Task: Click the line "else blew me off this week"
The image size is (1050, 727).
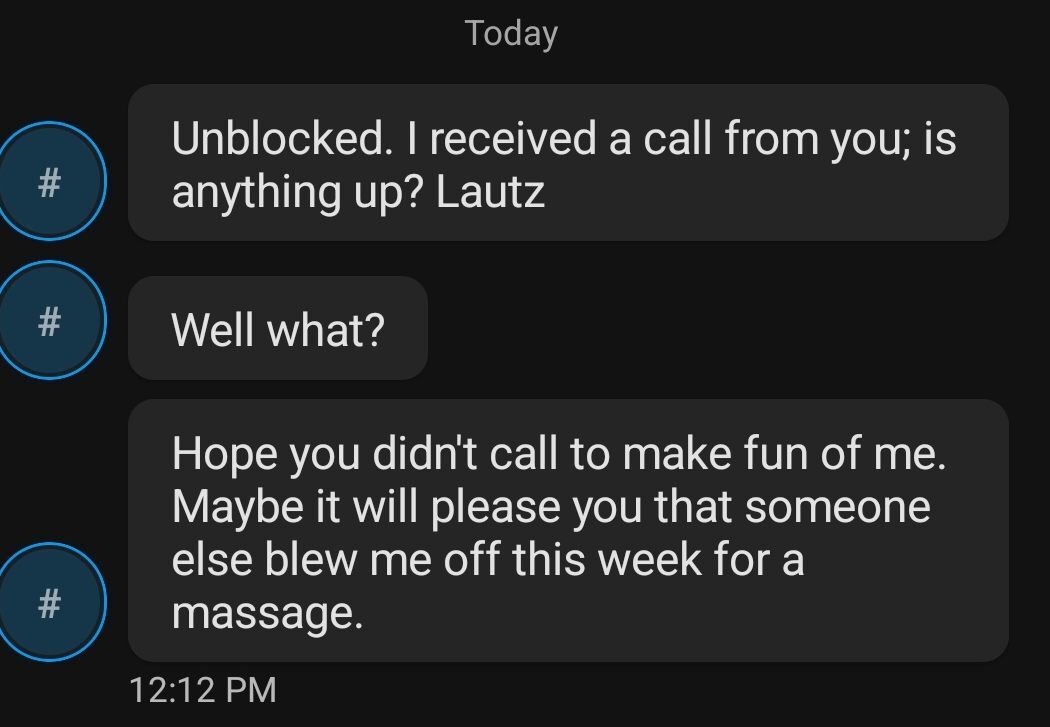Action: click(487, 559)
